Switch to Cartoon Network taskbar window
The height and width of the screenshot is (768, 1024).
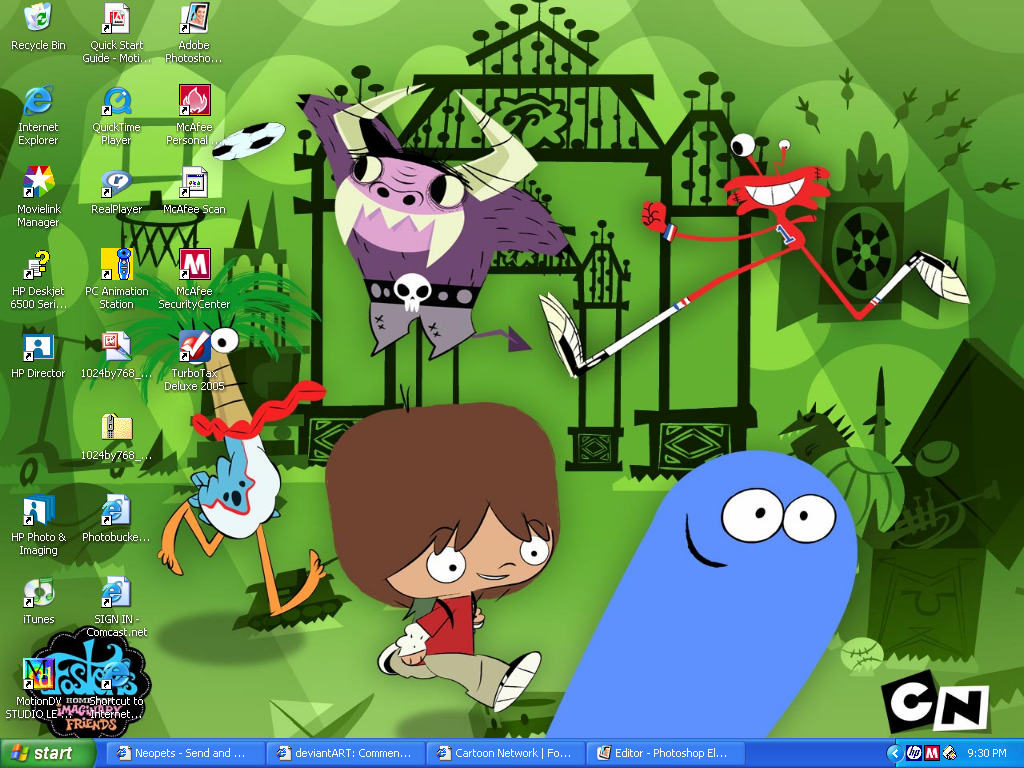[x=506, y=753]
